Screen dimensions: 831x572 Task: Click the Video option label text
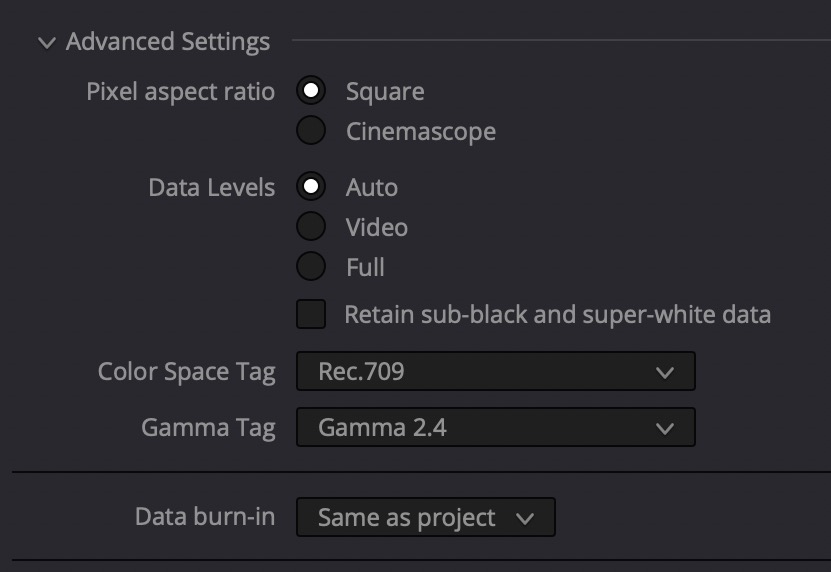[377, 227]
